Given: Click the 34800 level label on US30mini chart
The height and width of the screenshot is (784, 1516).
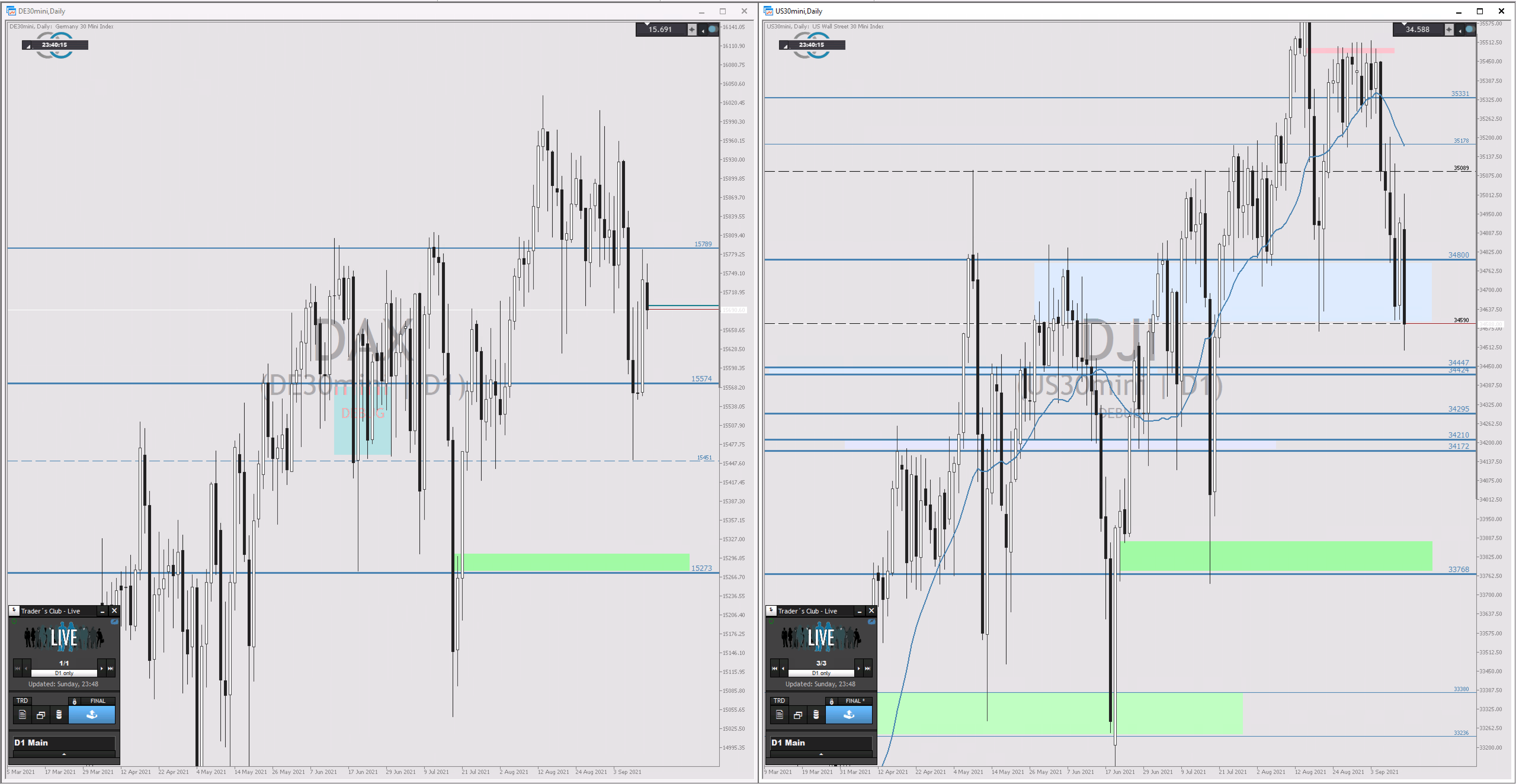Looking at the screenshot, I should 1459,255.
